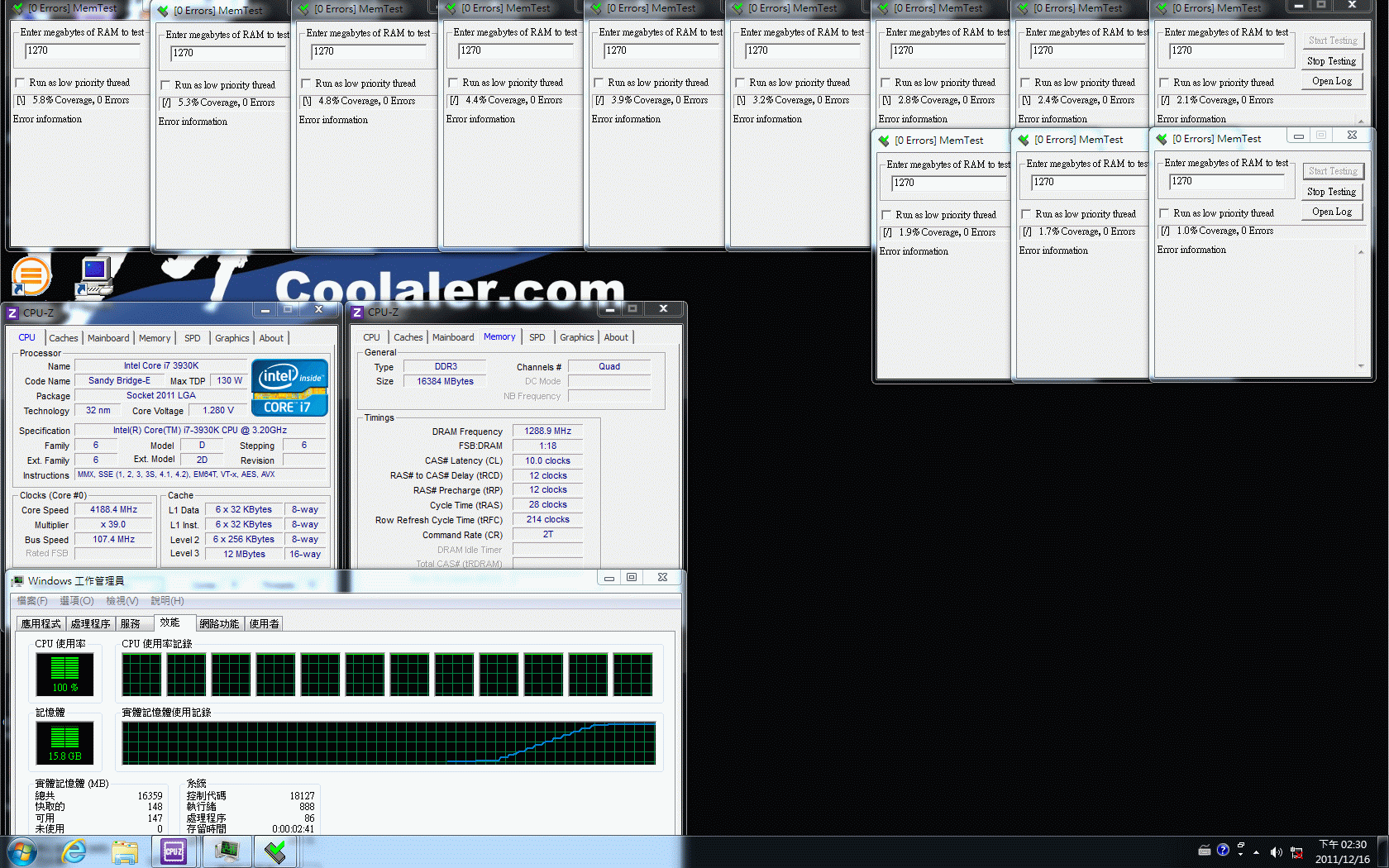Image resolution: width=1389 pixels, height=868 pixels.
Task: Switch to CPU-Z from the taskbar
Action: coord(174,851)
